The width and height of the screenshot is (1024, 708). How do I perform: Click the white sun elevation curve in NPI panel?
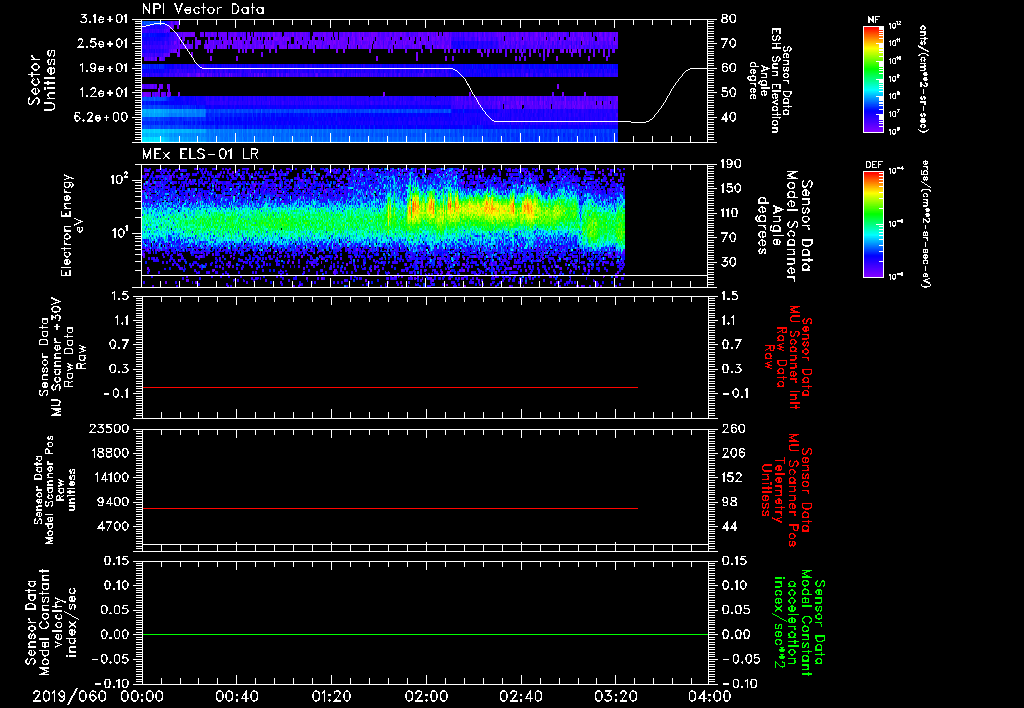pos(327,68)
